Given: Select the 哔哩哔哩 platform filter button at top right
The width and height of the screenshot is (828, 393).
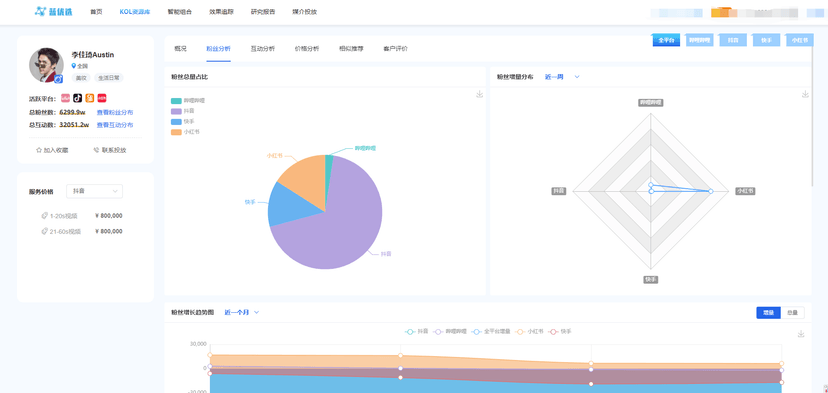Looking at the screenshot, I should pos(699,40).
